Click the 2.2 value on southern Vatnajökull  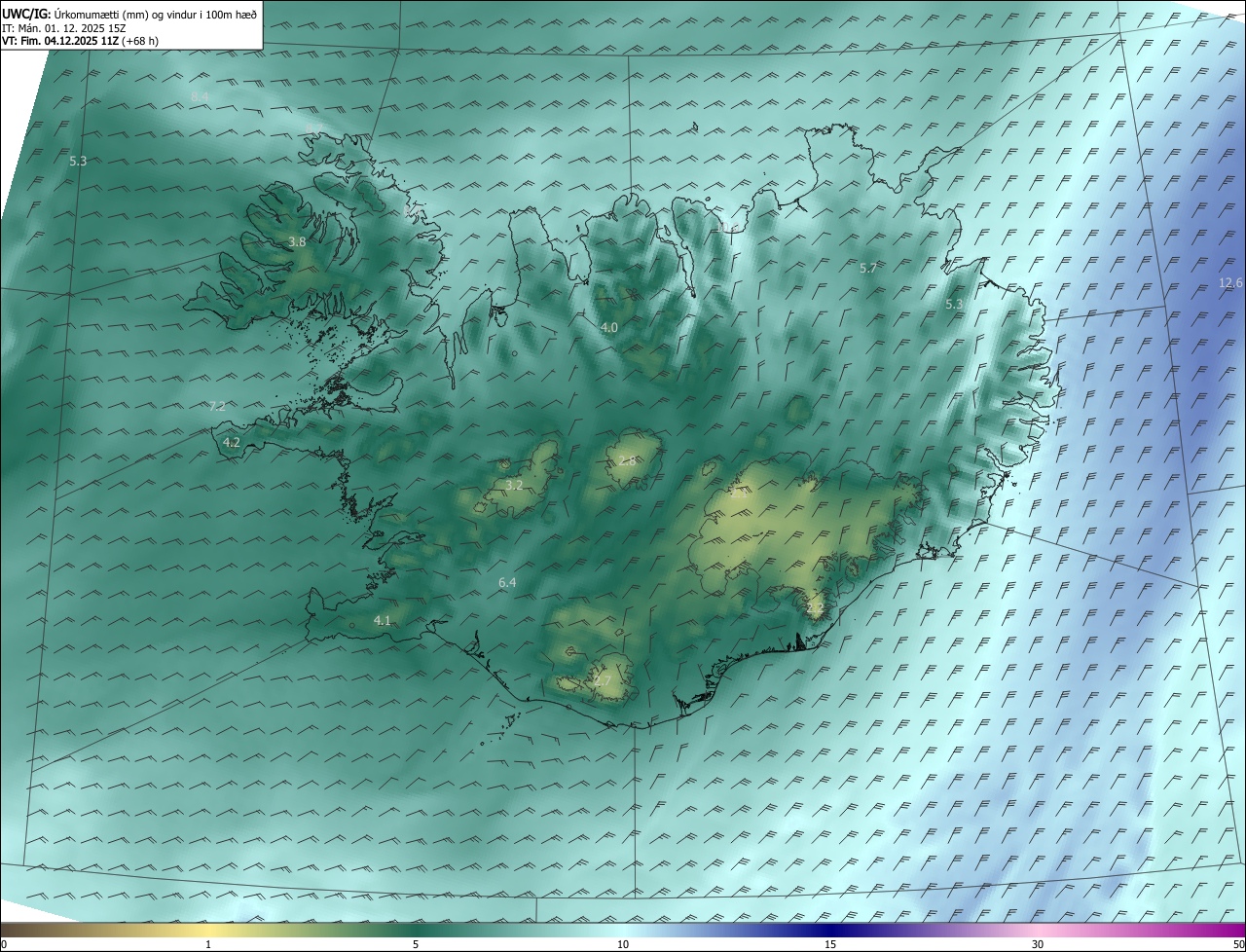tap(816, 608)
